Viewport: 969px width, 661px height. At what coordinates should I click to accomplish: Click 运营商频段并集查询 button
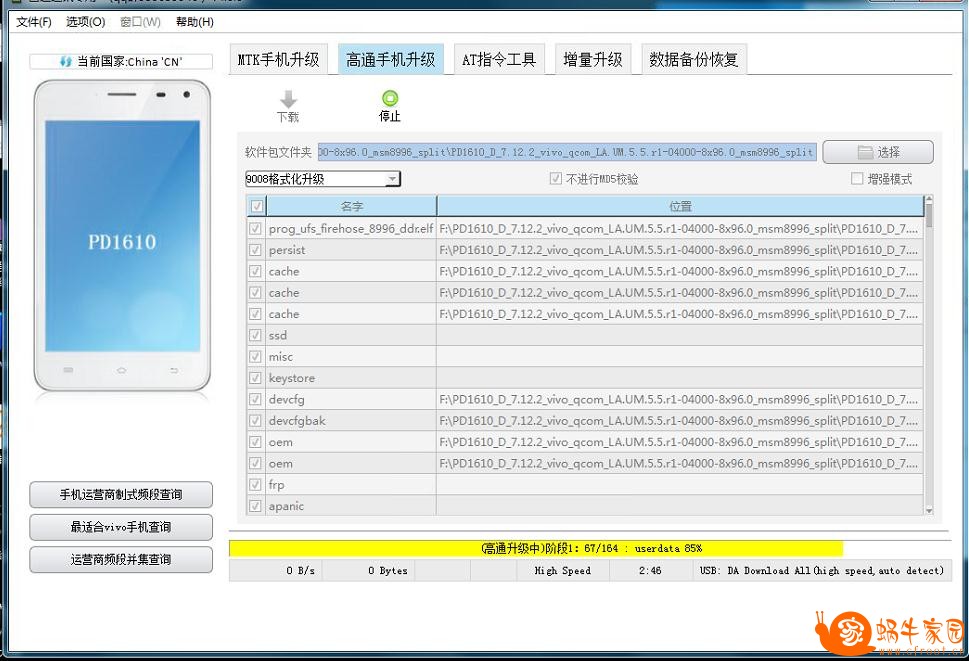(x=121, y=560)
